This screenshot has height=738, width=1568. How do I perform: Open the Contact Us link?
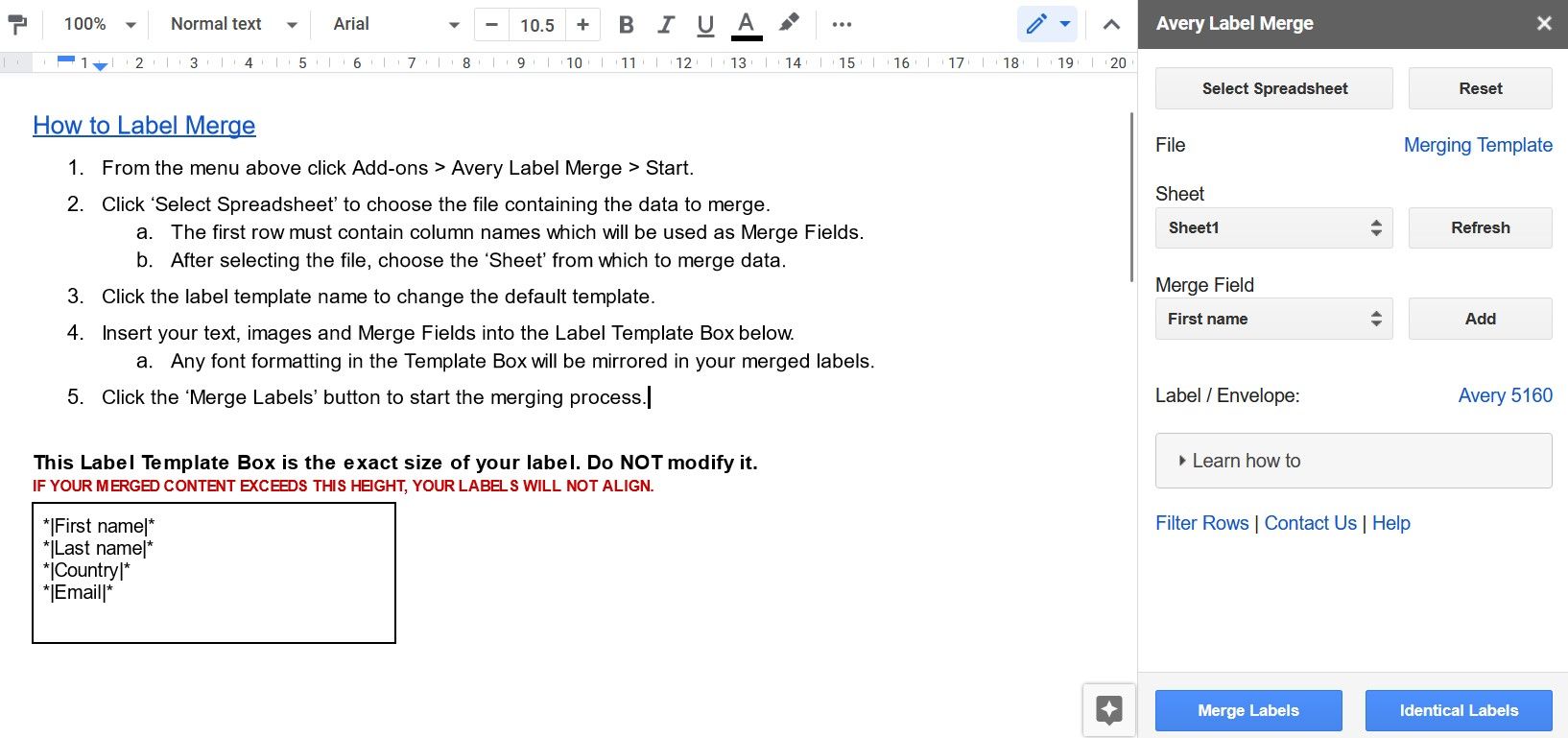tap(1310, 523)
